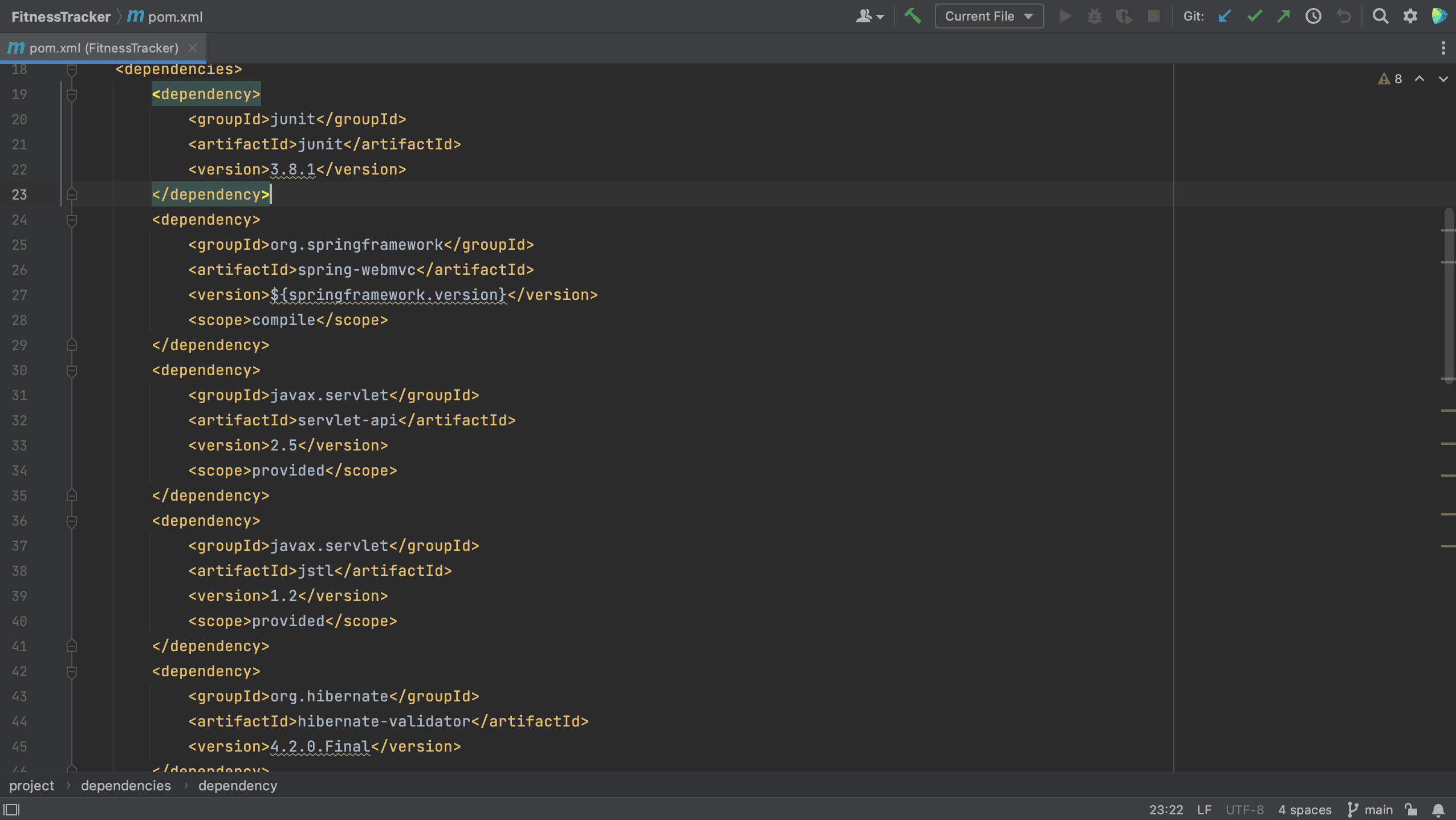Viewport: 1456px width, 820px height.
Task: Open editor tab options via the three-dot menu
Action: point(1443,48)
